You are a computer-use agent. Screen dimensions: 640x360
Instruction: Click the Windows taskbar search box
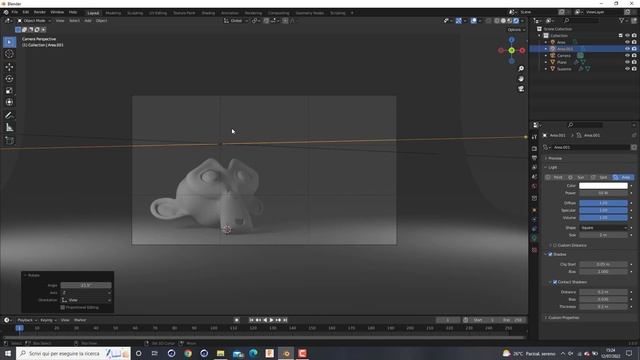click(73, 353)
